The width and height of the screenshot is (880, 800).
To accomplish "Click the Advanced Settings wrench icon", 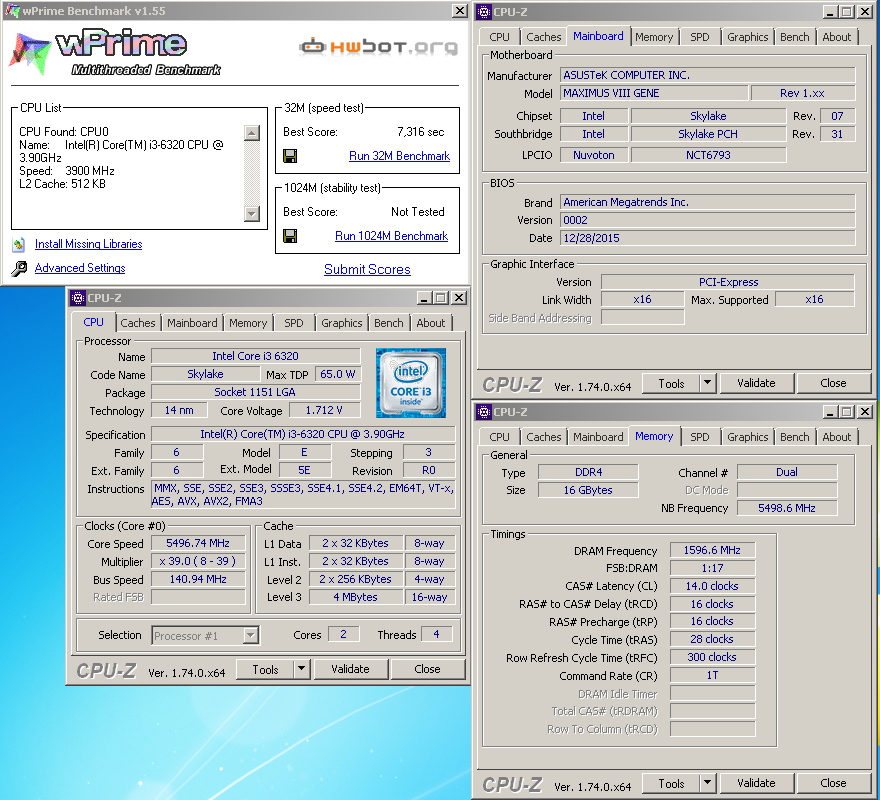I will click(19, 268).
